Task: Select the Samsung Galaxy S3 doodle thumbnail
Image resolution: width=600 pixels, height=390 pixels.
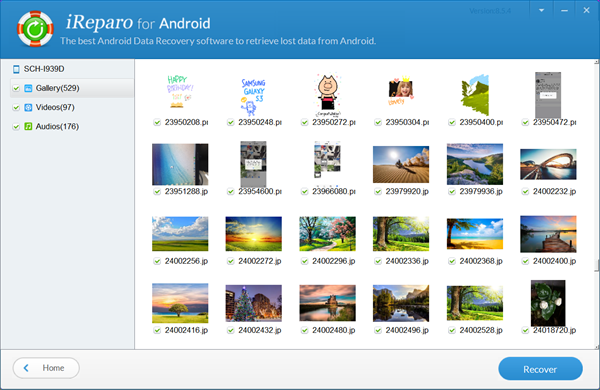Action: click(253, 97)
